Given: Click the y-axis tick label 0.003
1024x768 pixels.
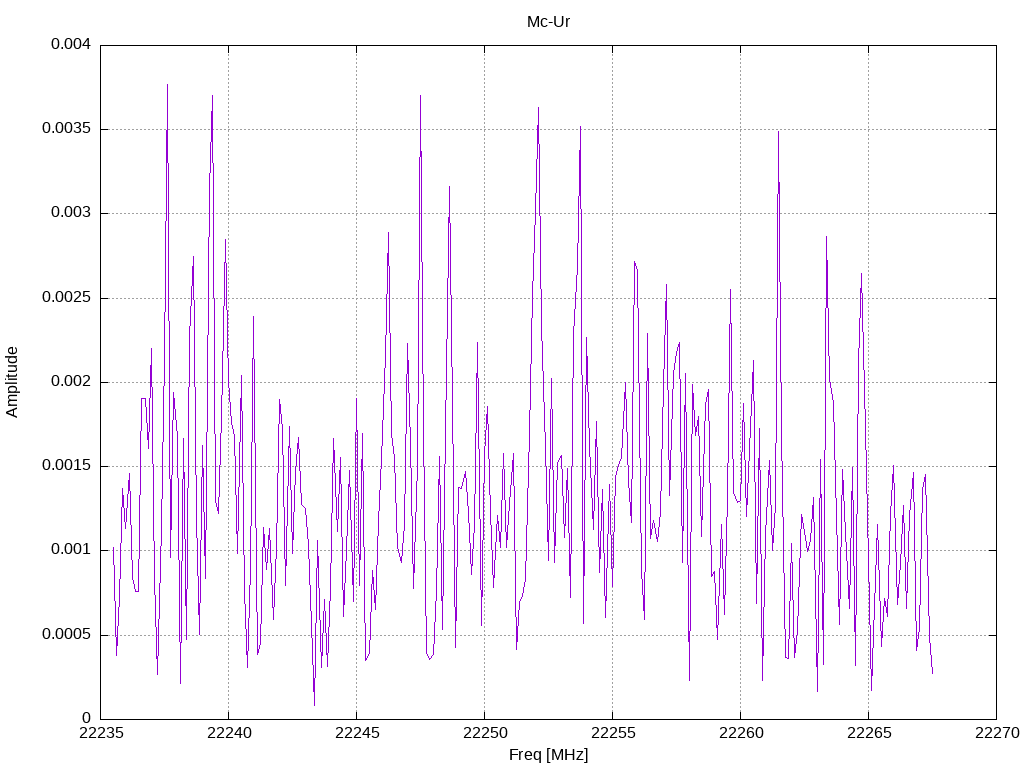Looking at the screenshot, I should tap(71, 213).
